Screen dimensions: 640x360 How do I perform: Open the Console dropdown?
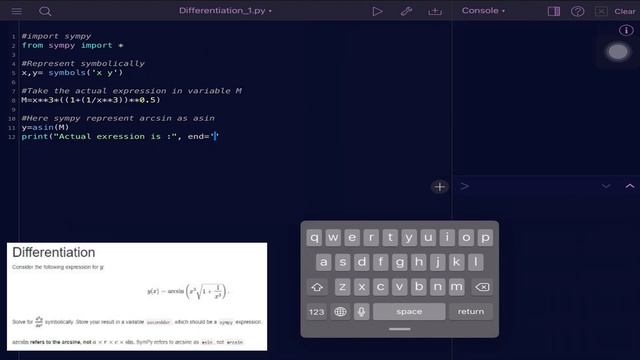pyautogui.click(x=483, y=11)
